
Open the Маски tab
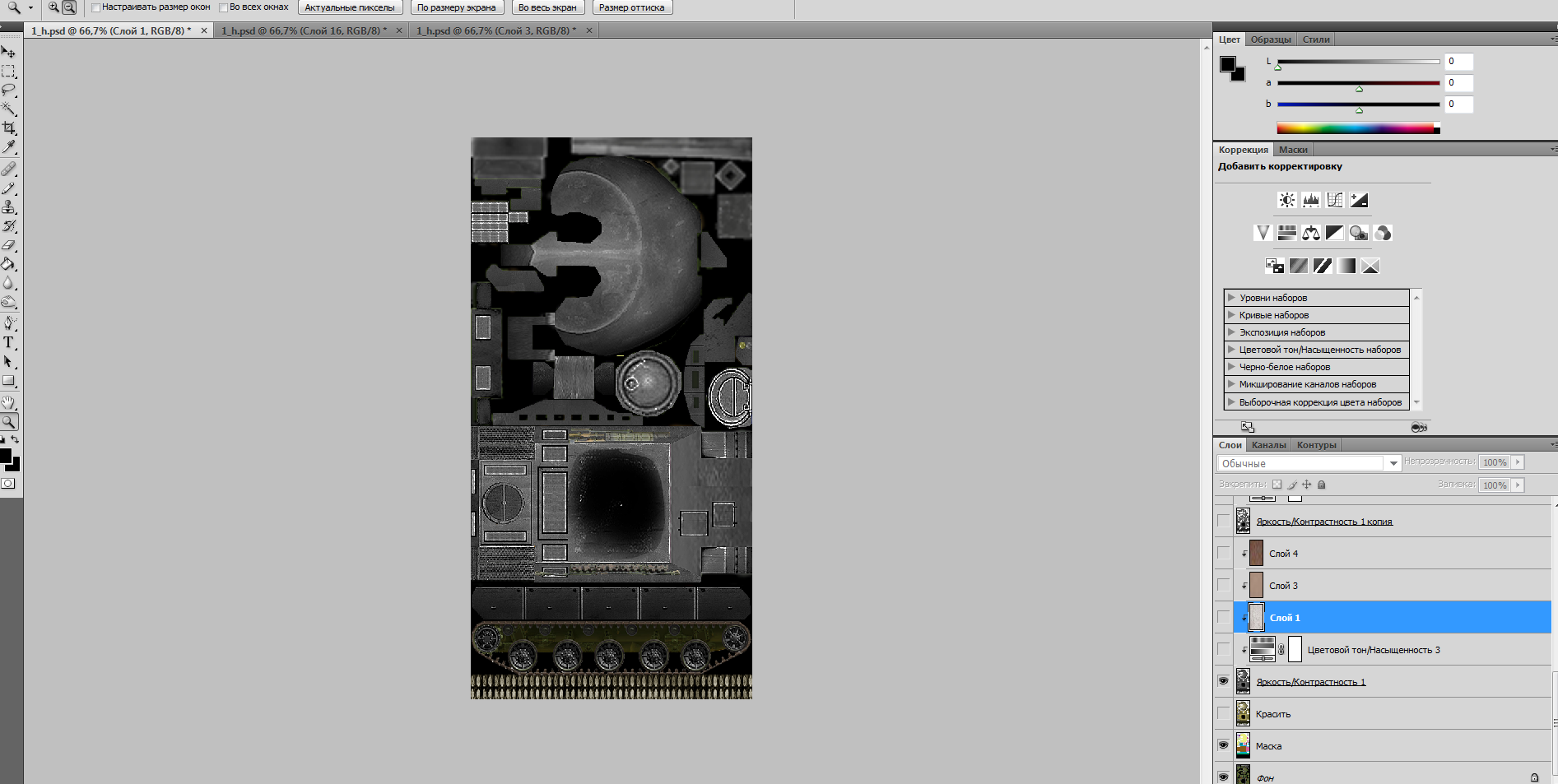1293,150
